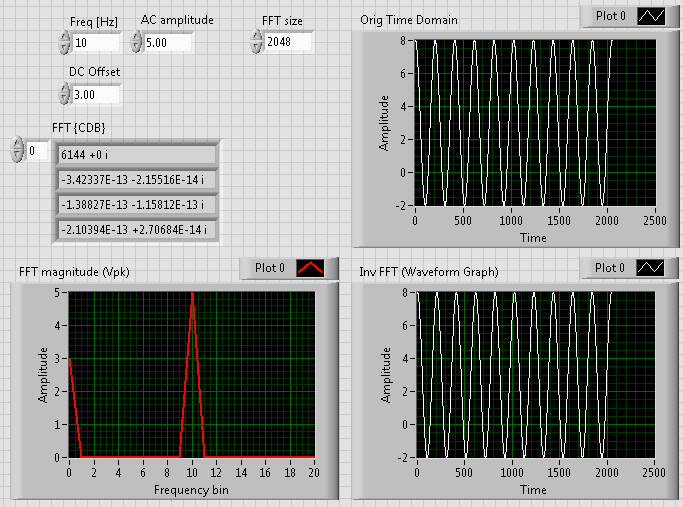The width and height of the screenshot is (683, 507).
Task: Click the FFT size field showing 2048
Action: [288, 42]
